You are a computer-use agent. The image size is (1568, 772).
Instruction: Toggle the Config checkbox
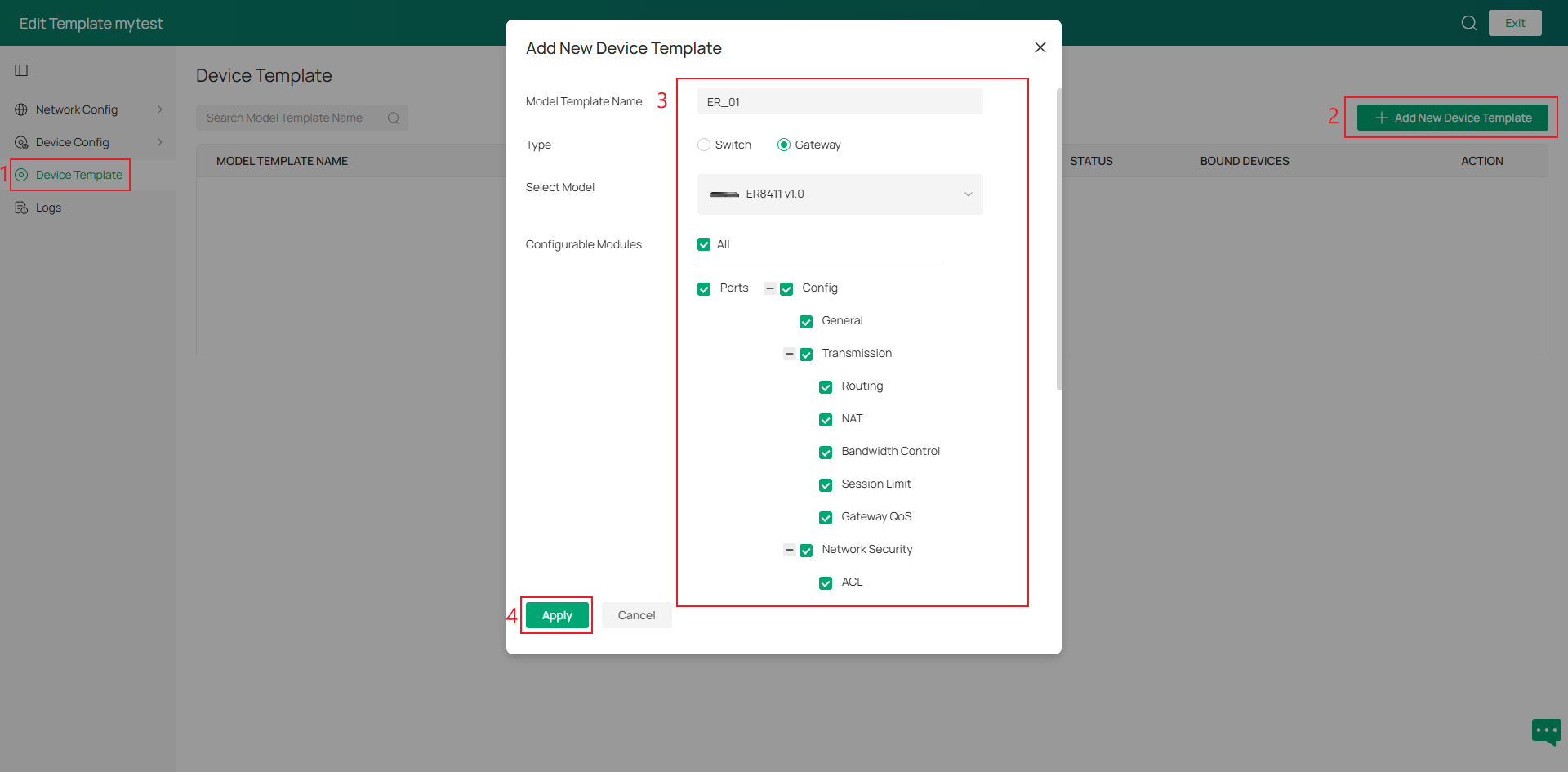click(x=786, y=289)
